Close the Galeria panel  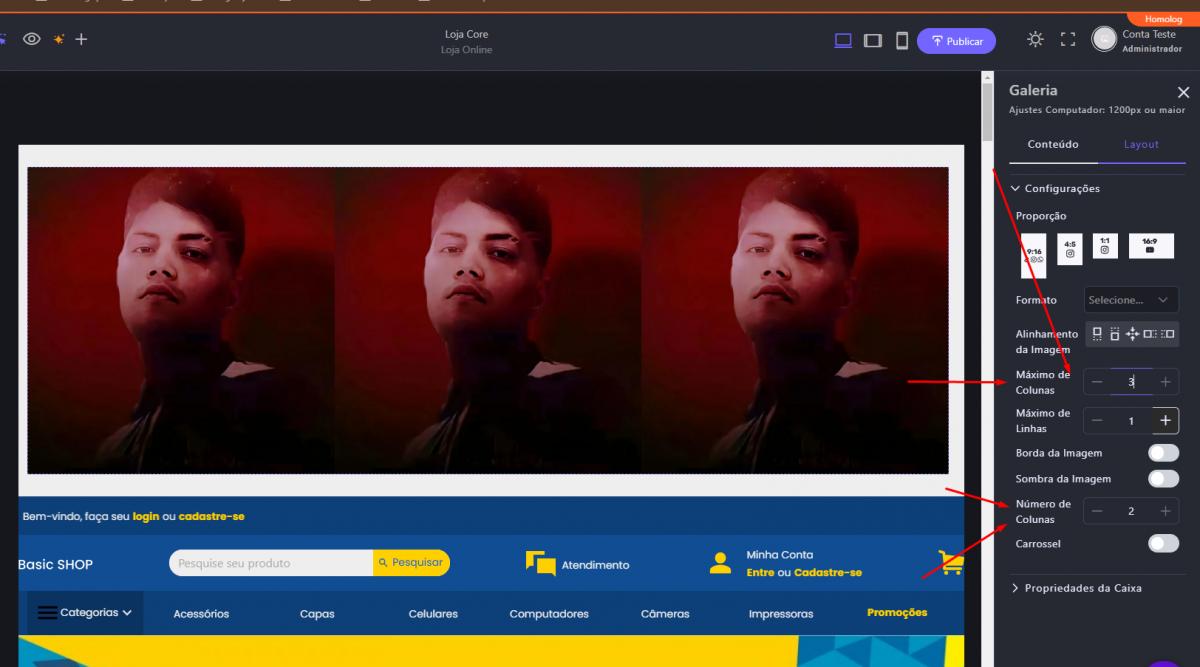(1184, 92)
